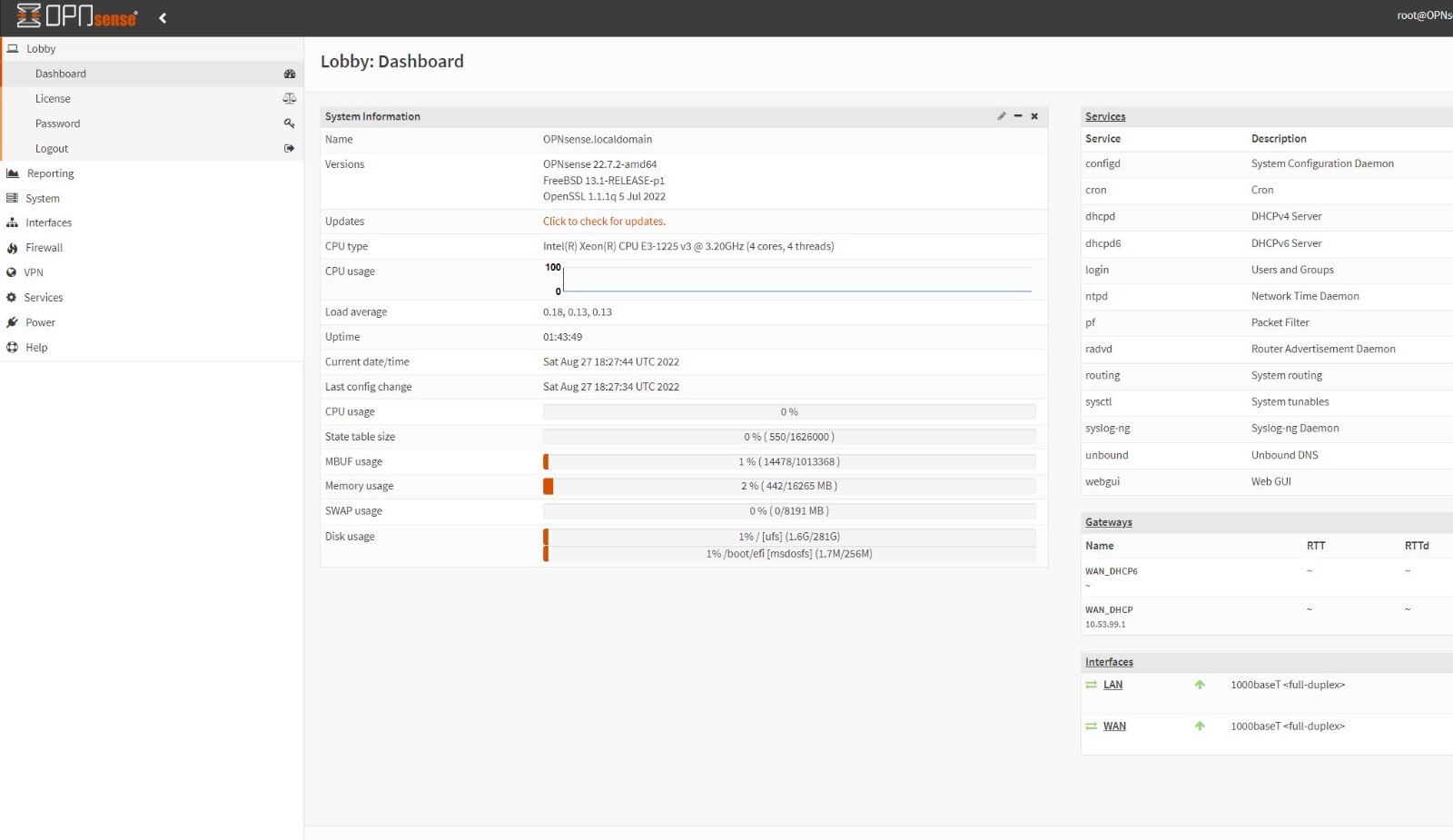
Task: Click the Power plug icon
Action: (12, 322)
